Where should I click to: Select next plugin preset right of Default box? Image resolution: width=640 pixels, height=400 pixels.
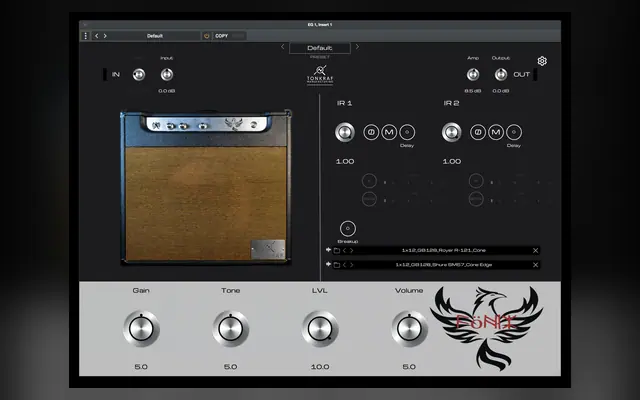(357, 47)
